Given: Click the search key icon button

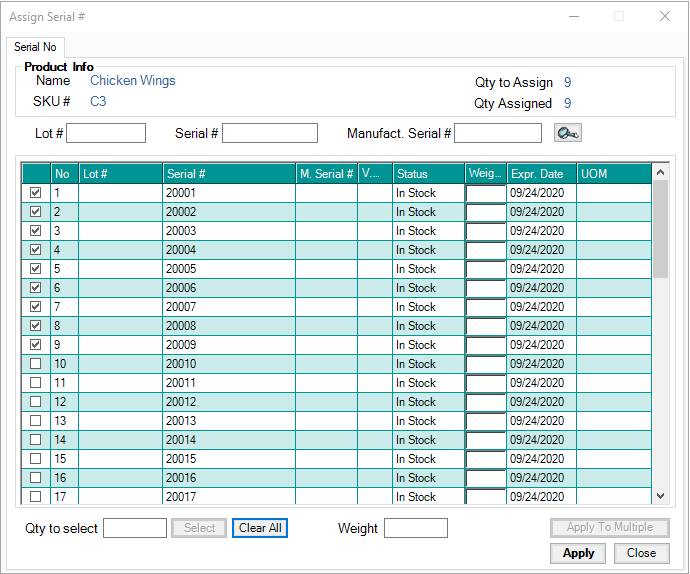Looking at the screenshot, I should coord(567,133).
